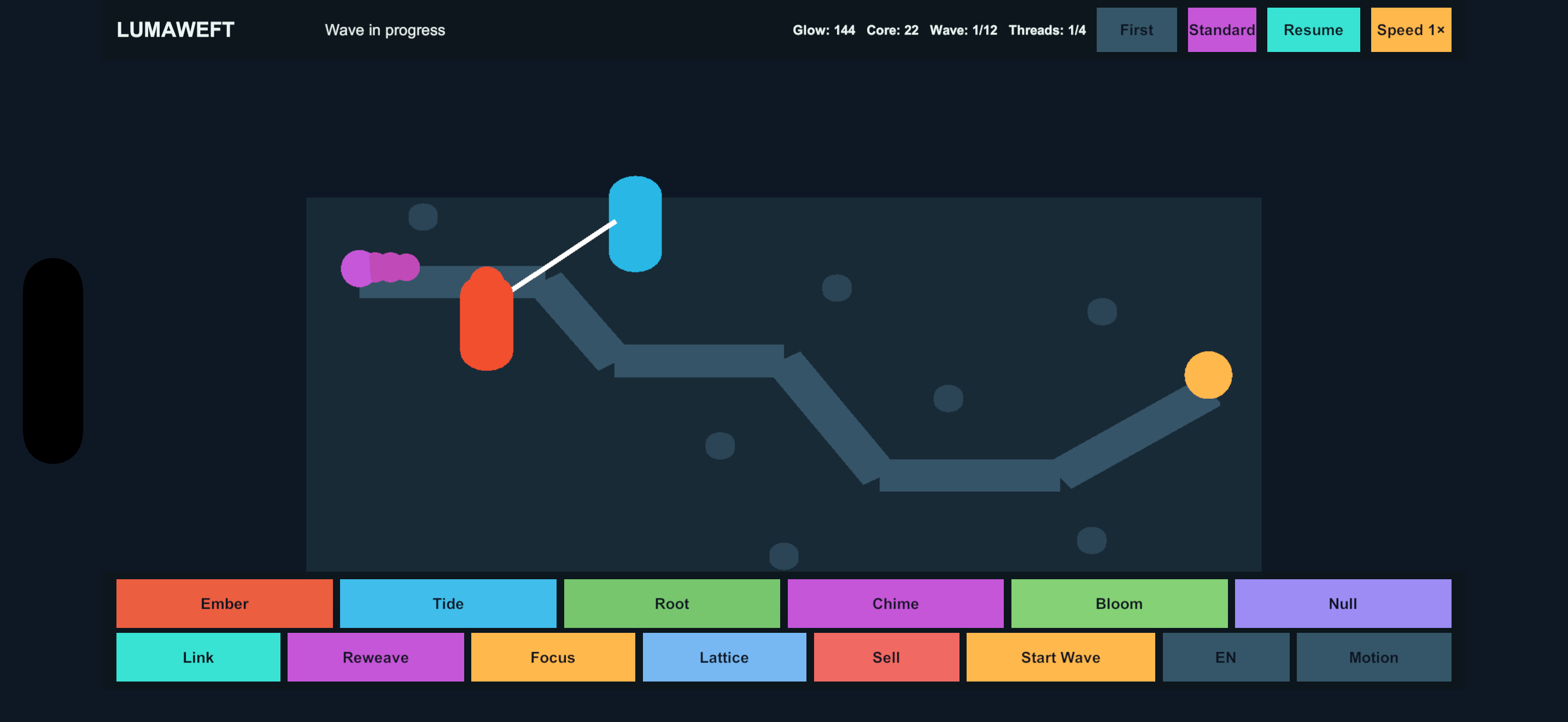Click the build slot at the bottom center of the map
Image resolution: width=1568 pixels, height=722 pixels.
click(783, 556)
